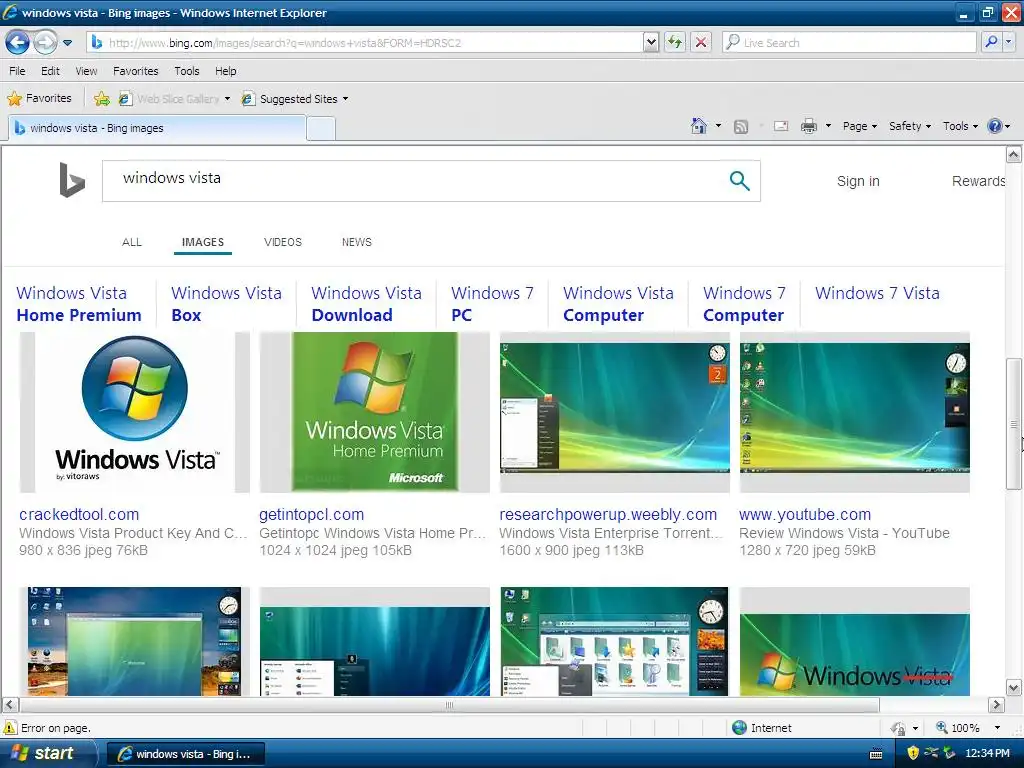Open the Help menu
Image resolution: width=1024 pixels, height=768 pixels.
point(226,71)
